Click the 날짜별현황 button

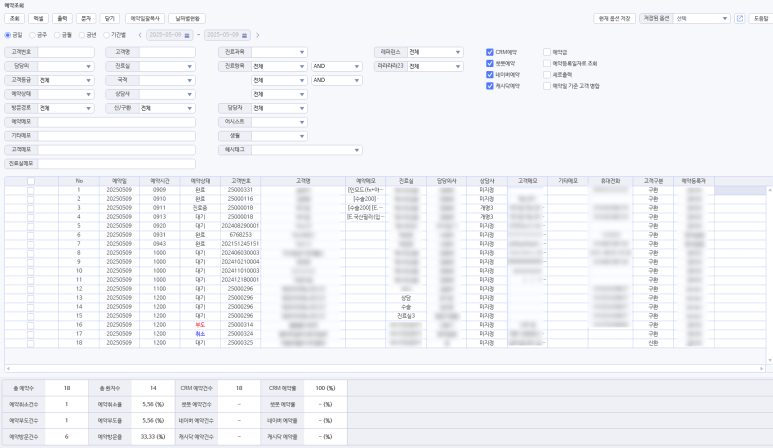(187, 18)
